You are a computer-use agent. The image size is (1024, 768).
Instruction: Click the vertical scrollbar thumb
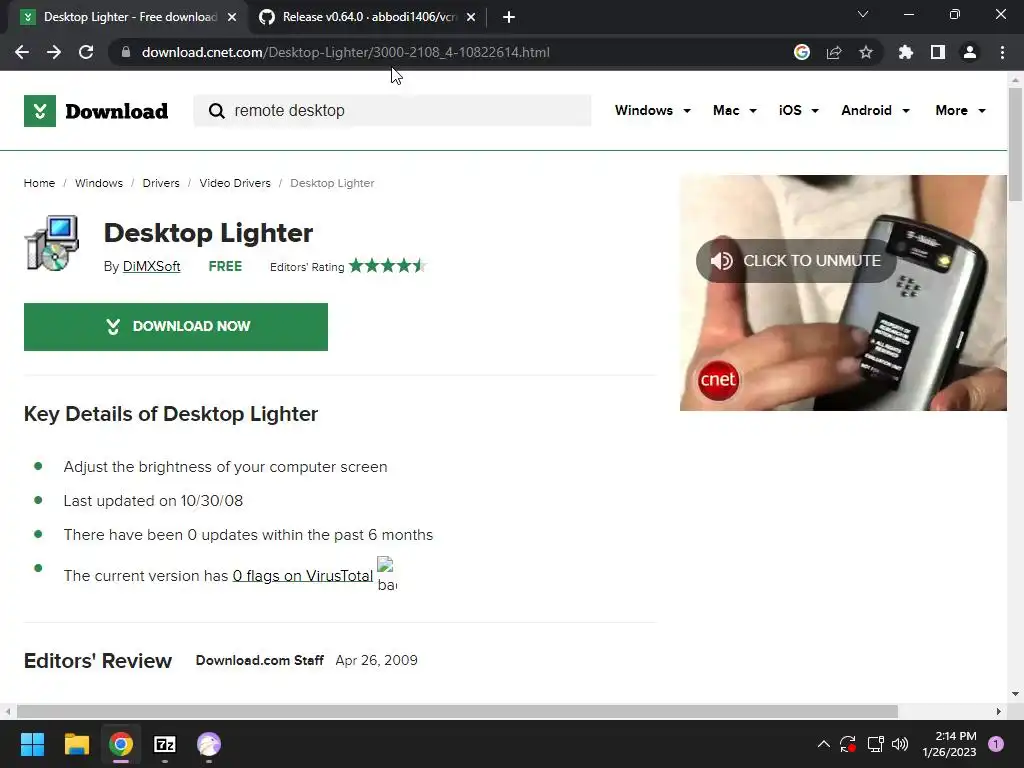(1015, 144)
